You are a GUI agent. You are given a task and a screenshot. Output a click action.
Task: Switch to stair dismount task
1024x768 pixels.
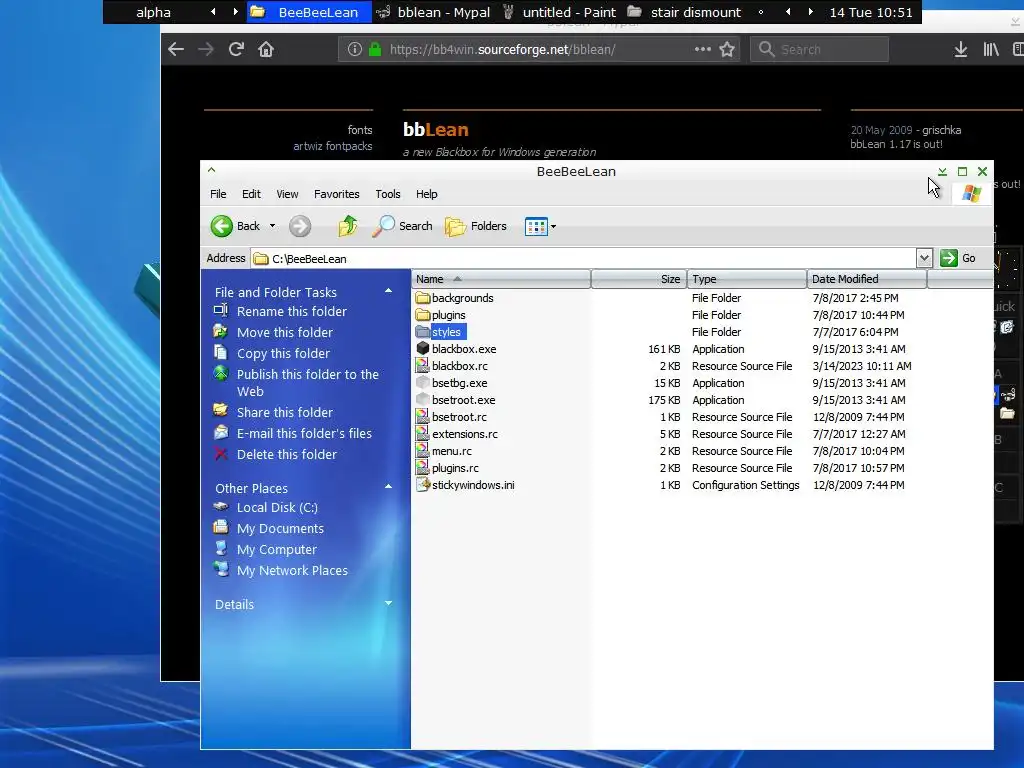click(685, 12)
